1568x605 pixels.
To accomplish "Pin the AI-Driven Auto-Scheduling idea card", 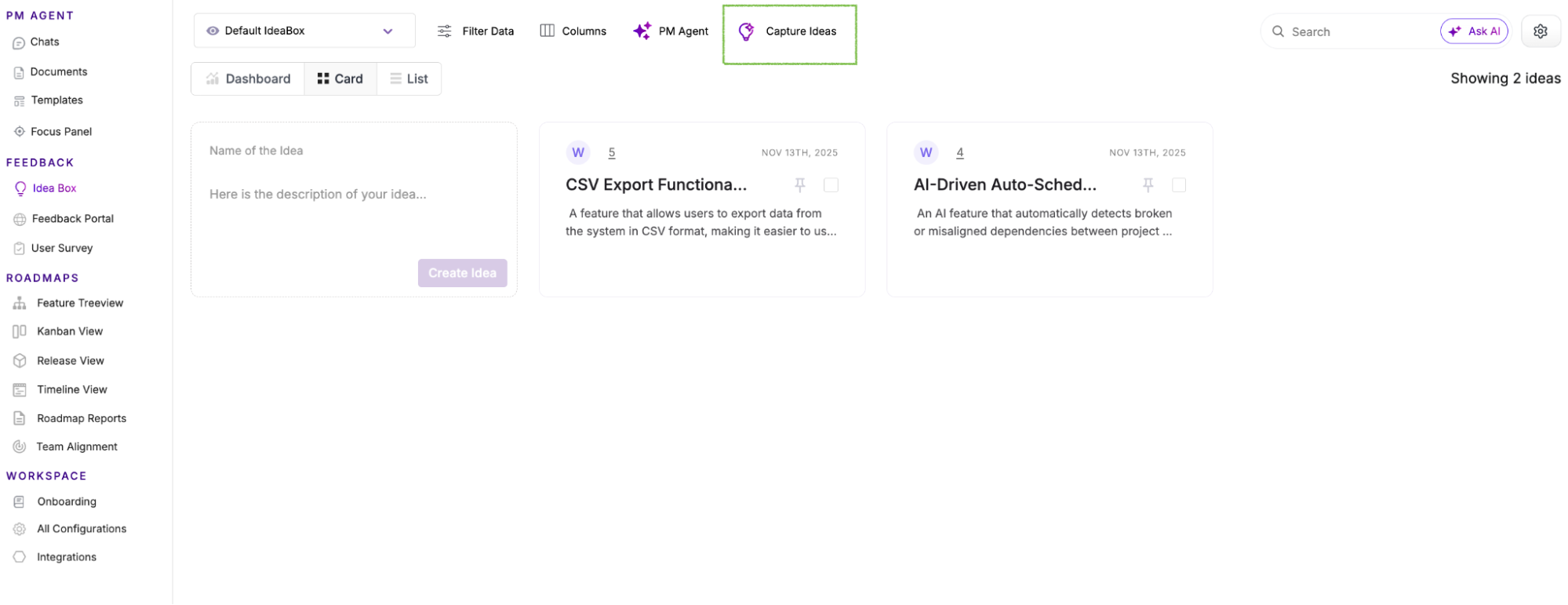I will coord(1148,185).
